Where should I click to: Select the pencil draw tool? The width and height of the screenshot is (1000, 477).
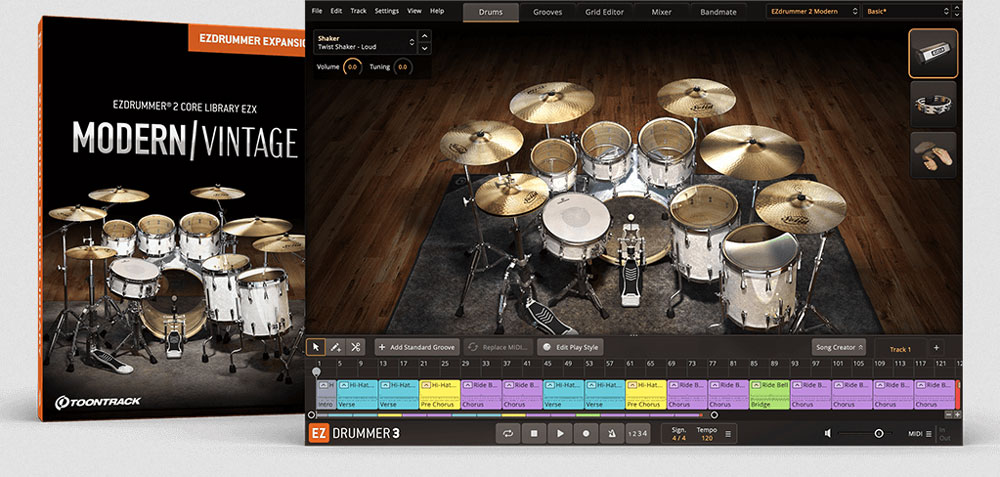[335, 347]
